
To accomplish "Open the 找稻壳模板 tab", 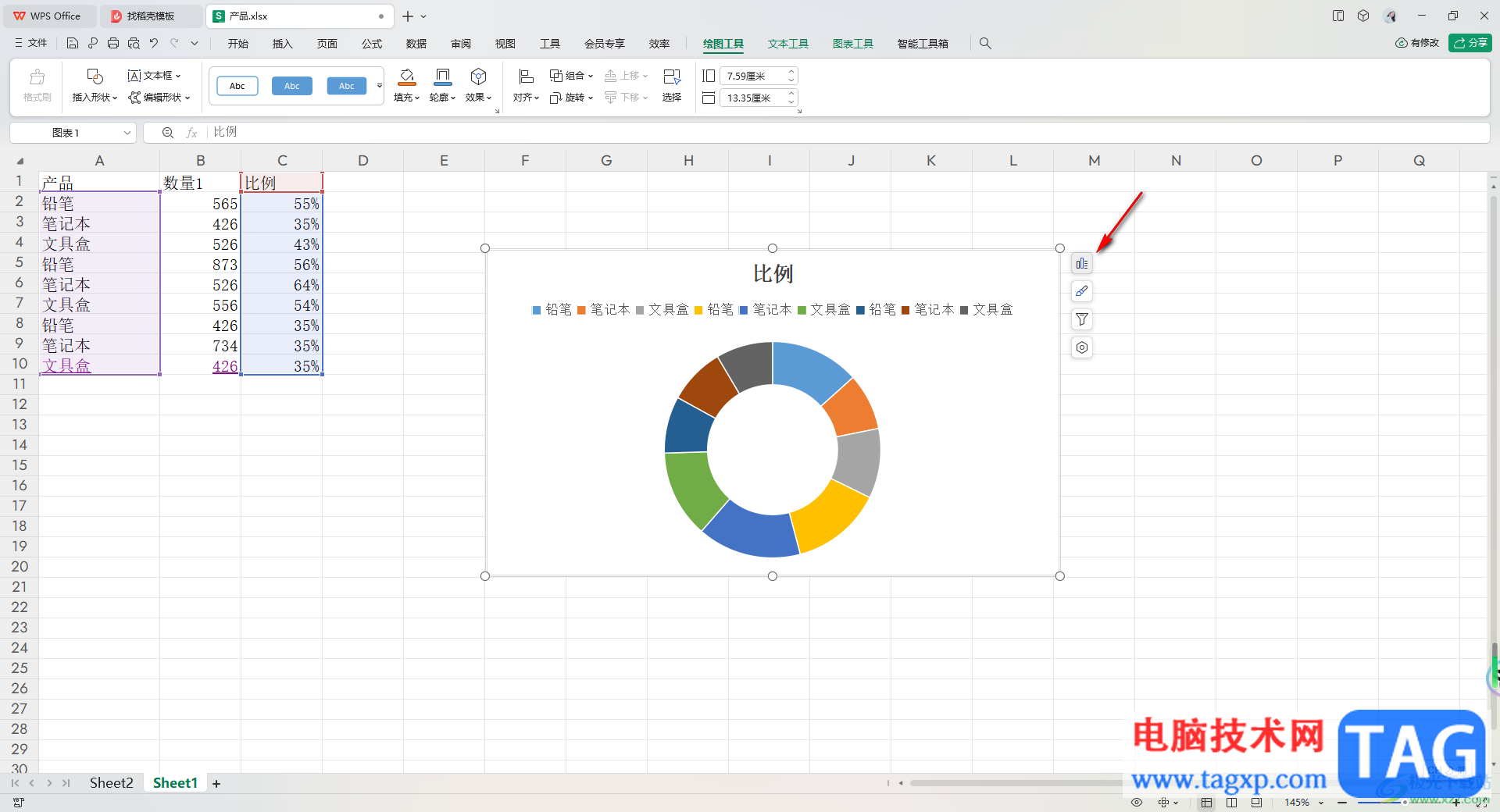I will coord(151,16).
